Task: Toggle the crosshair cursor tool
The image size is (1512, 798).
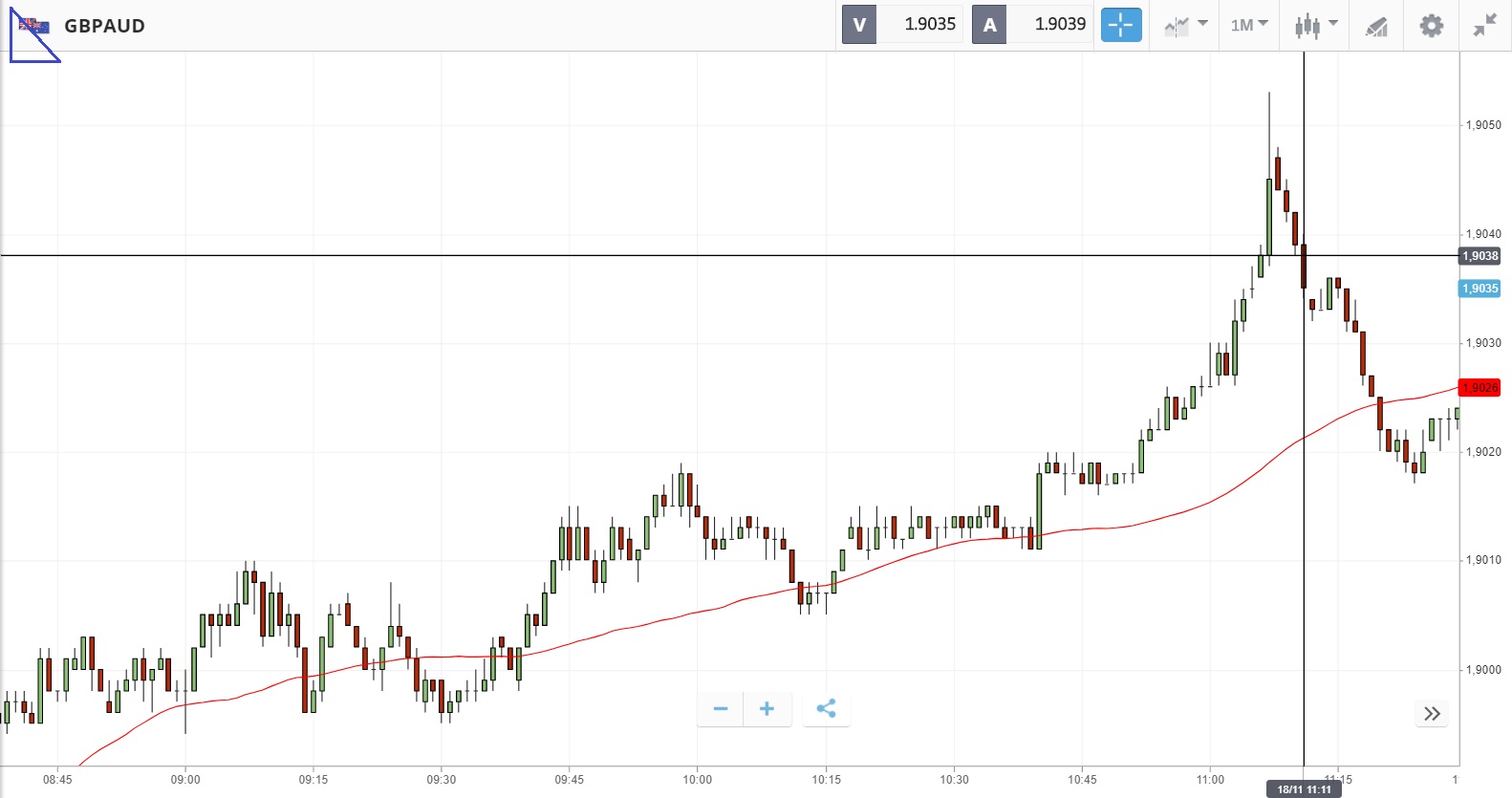Action: (x=1121, y=25)
